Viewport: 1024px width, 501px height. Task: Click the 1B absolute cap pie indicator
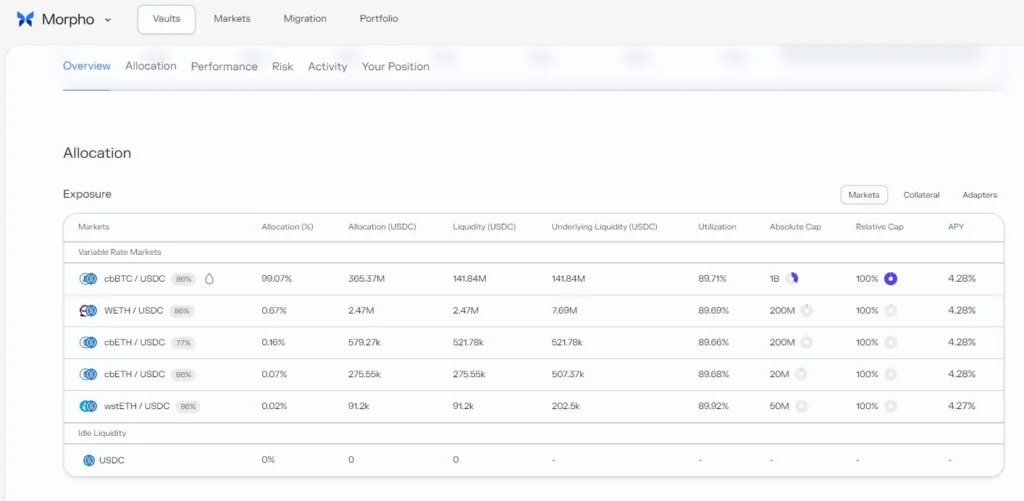point(792,278)
